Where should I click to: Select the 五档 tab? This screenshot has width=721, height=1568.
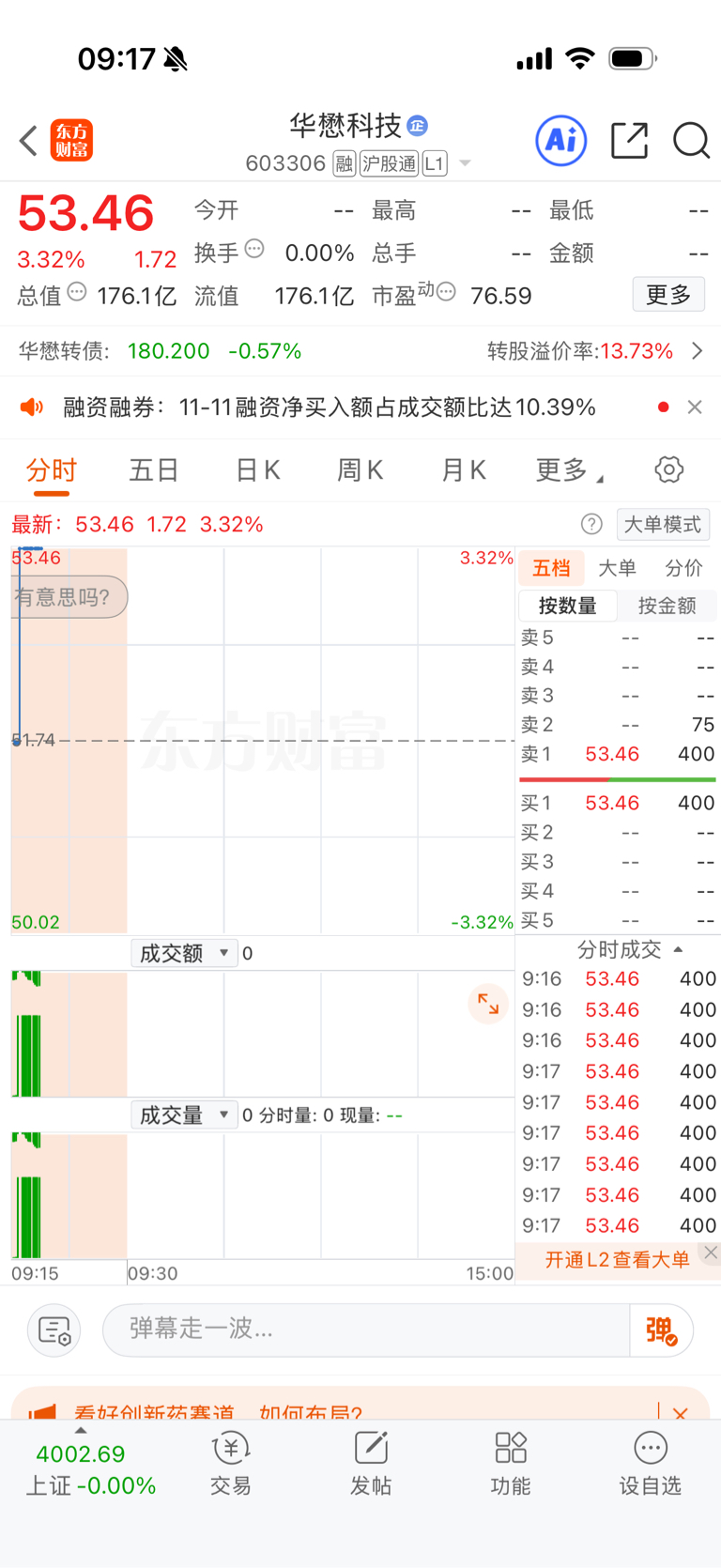point(552,568)
